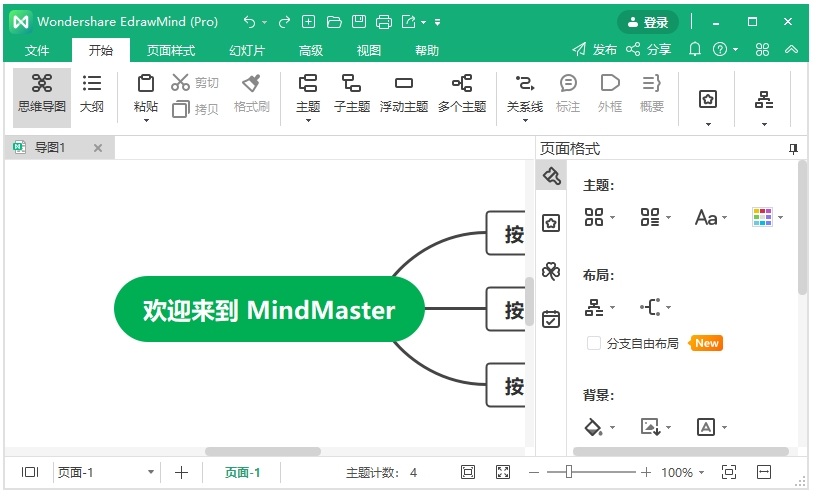Collapse the ribbon with chevron up
814x493 pixels.
[x=791, y=49]
